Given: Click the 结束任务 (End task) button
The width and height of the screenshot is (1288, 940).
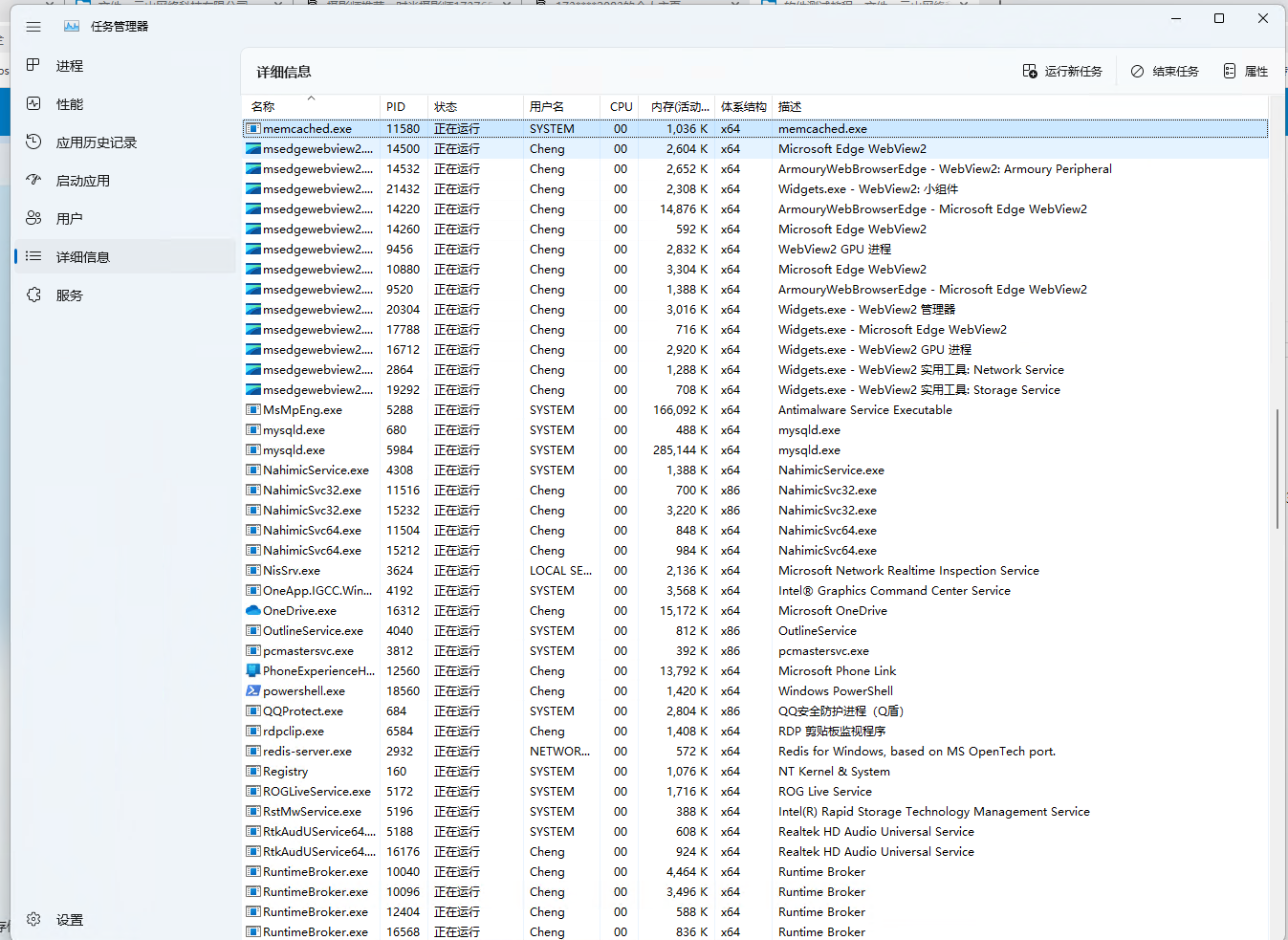Looking at the screenshot, I should click(1164, 70).
